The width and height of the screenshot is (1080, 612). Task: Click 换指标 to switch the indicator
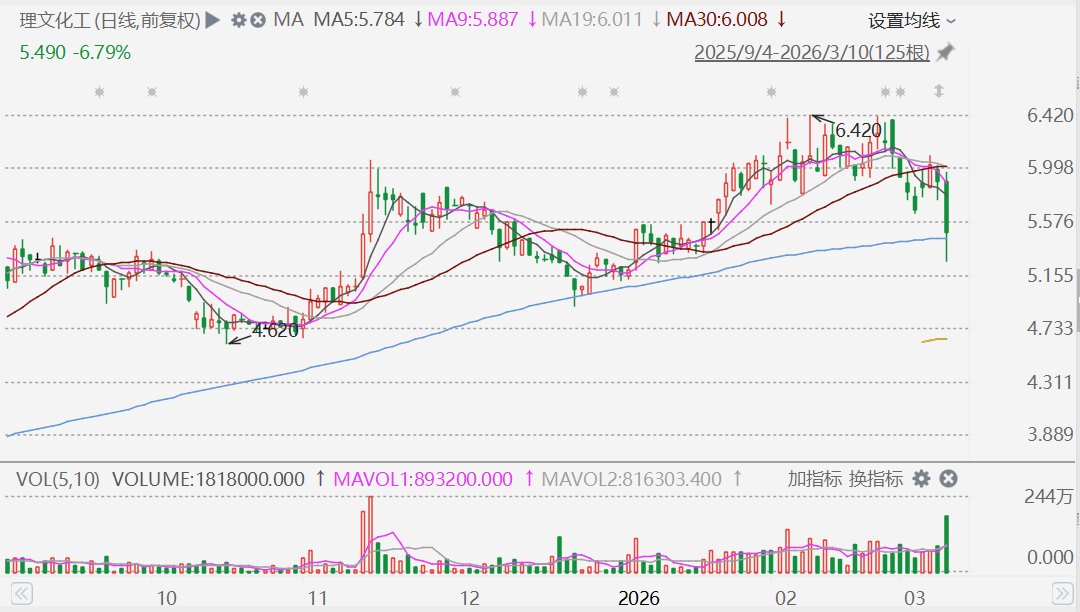coord(876,479)
